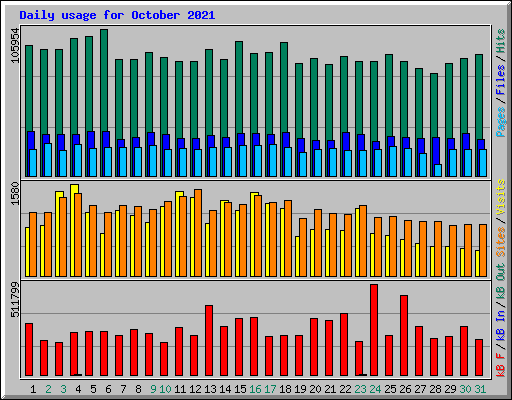Click weekend day 17 label
The height and width of the screenshot is (400, 512).
pos(270,389)
